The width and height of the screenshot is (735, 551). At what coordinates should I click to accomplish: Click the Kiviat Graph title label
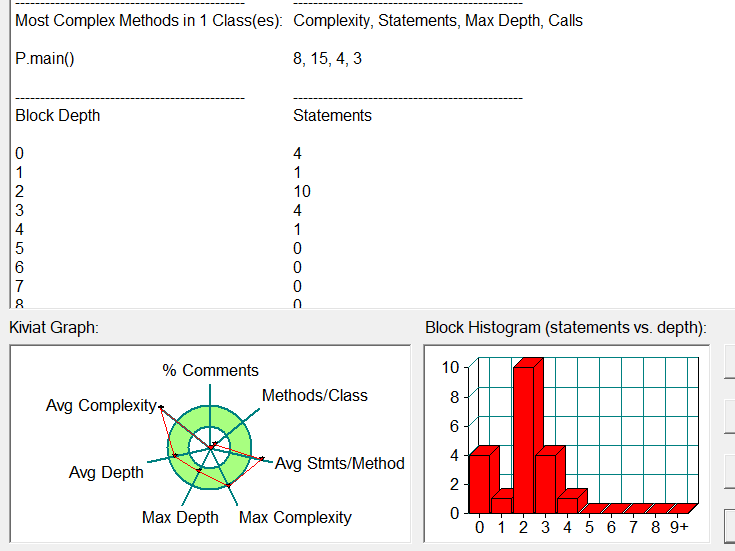click(x=53, y=327)
